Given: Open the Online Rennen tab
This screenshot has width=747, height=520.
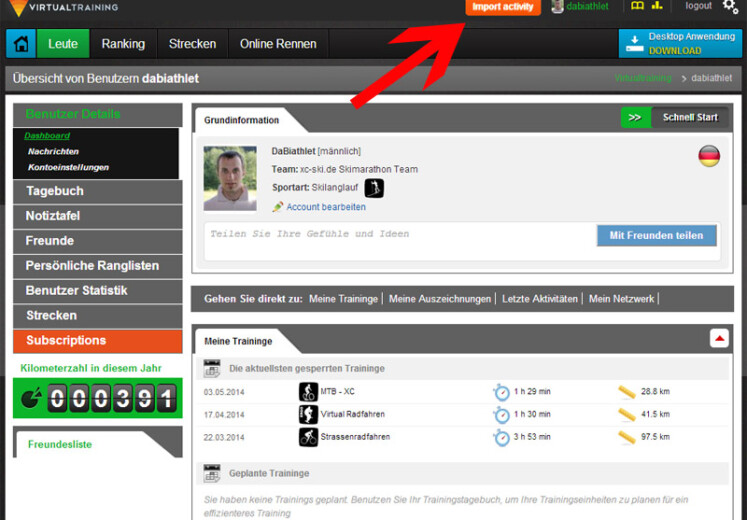Looking at the screenshot, I should pyautogui.click(x=278, y=44).
